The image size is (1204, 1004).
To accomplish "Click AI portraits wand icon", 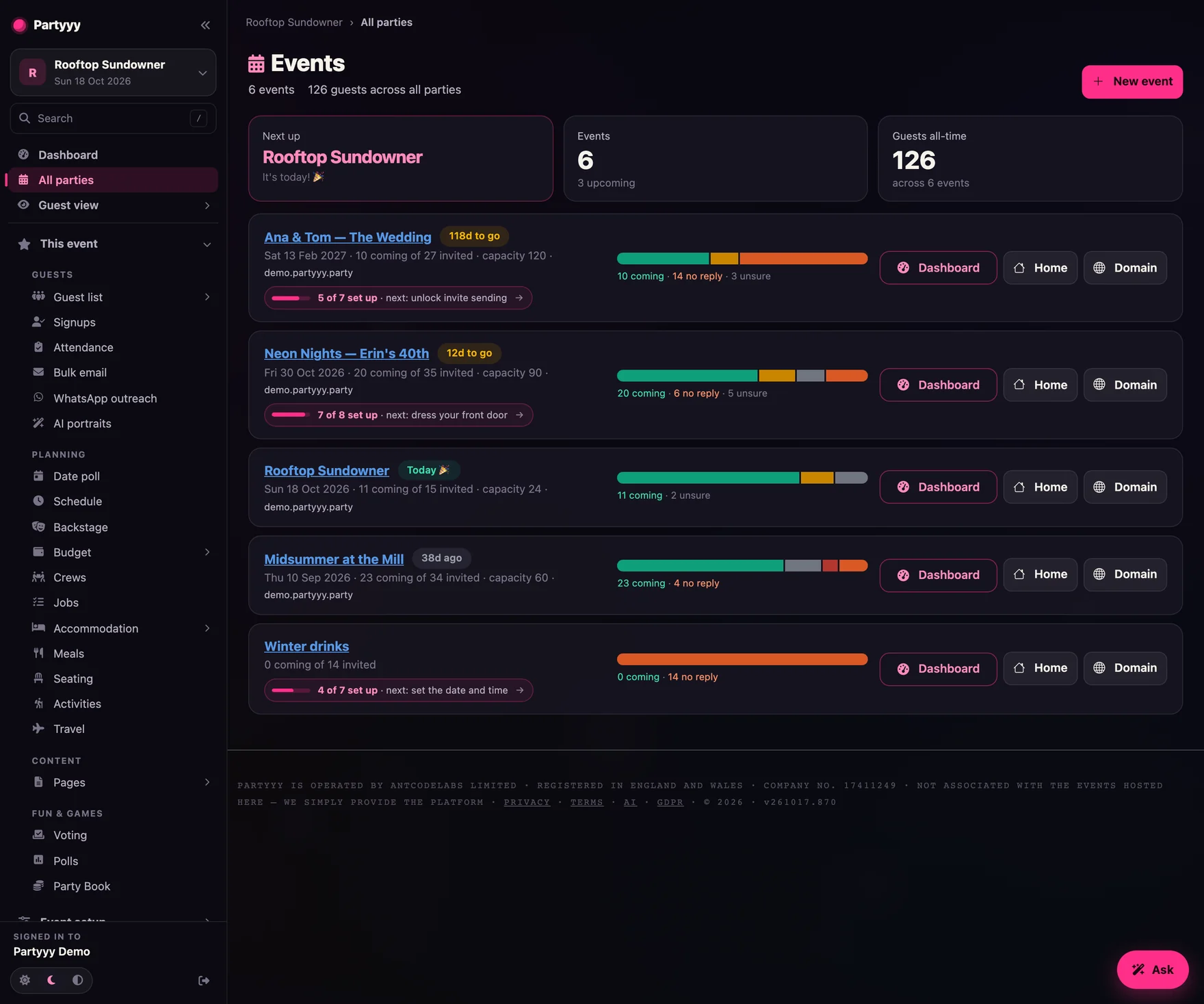I will tap(38, 423).
